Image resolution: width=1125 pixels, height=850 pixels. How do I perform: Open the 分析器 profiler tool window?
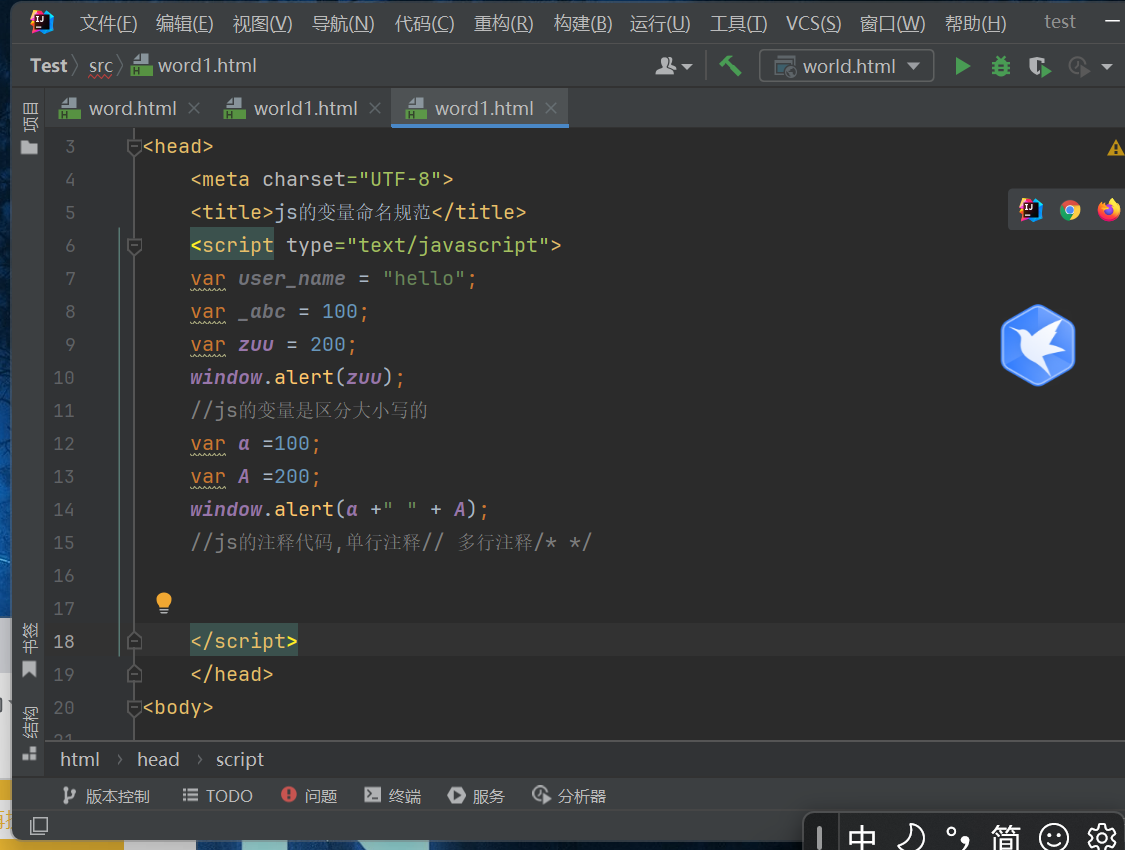pos(569,796)
